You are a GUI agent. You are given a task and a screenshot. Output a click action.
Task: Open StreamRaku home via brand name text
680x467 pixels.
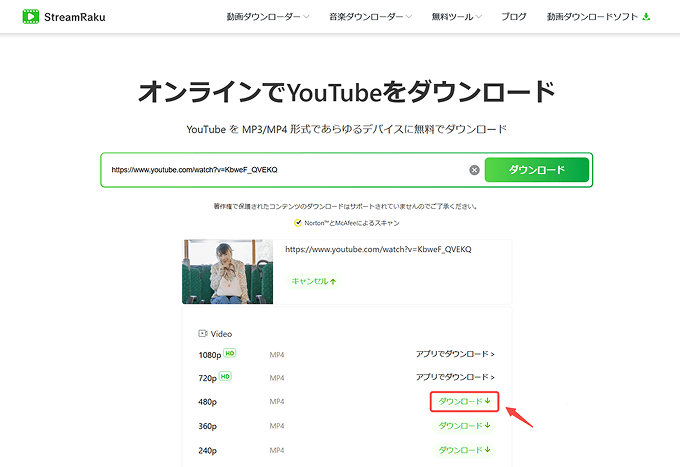pos(75,17)
